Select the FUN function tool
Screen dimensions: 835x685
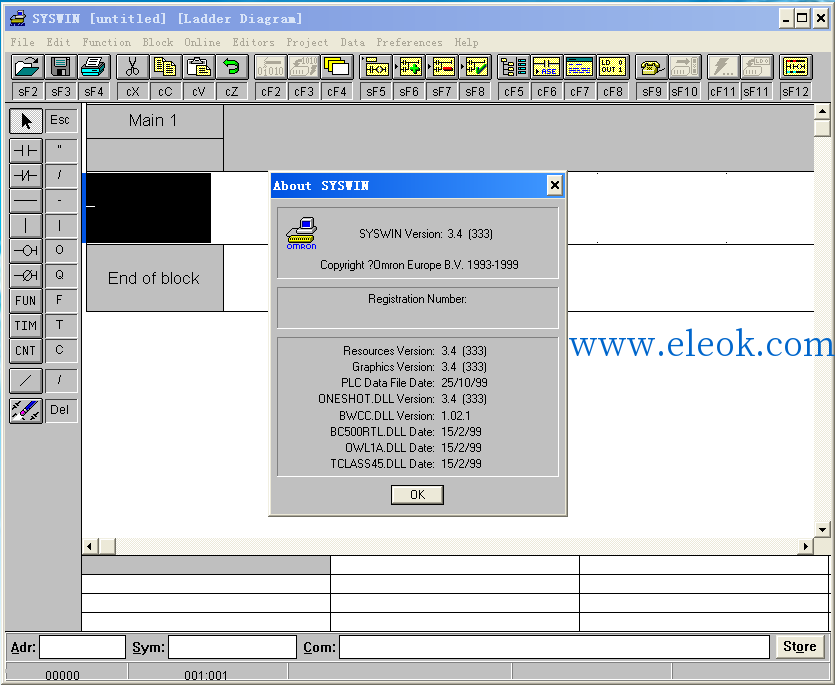26,300
